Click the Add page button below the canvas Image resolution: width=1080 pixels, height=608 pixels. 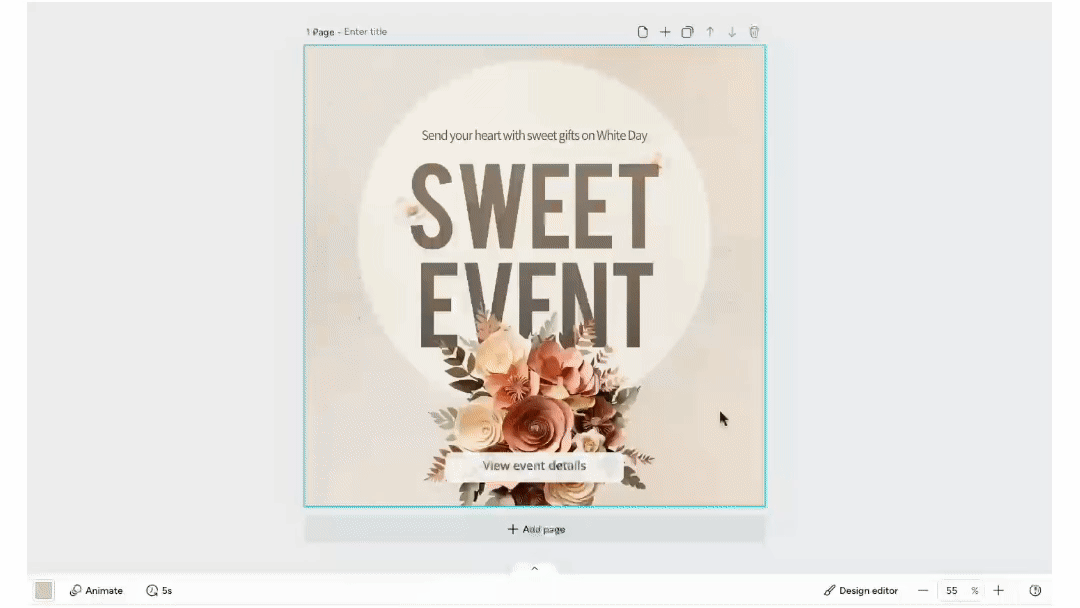coord(535,529)
